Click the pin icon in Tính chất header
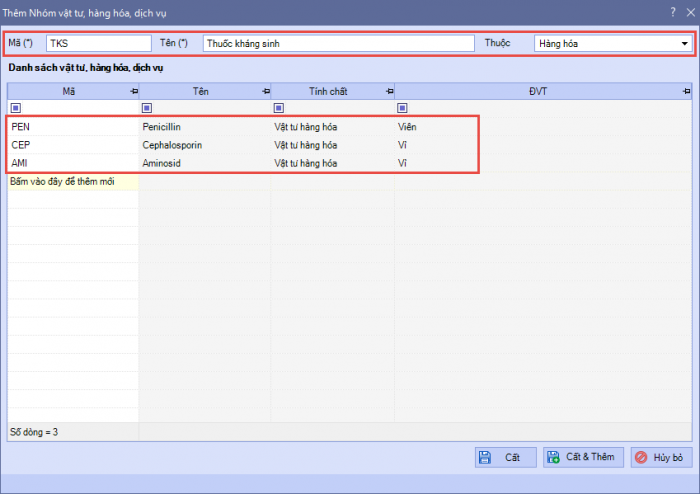Viewport: 700px width, 494px height. (389, 91)
